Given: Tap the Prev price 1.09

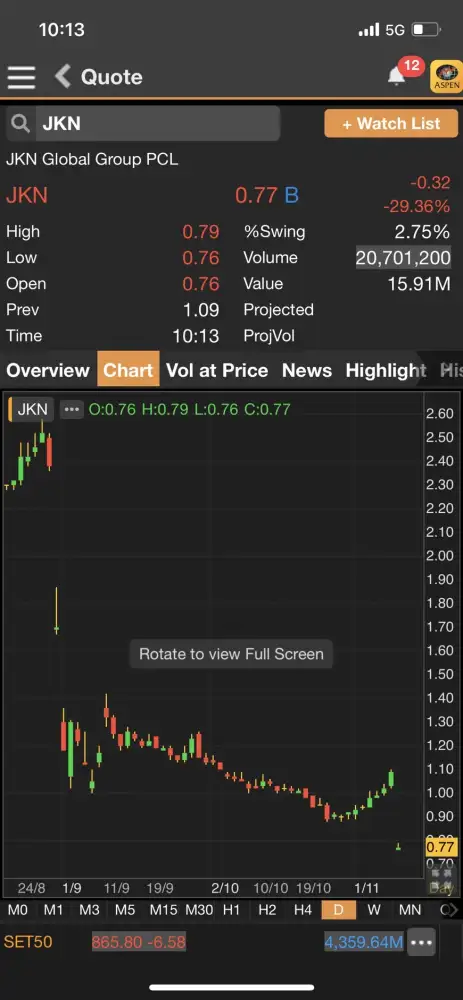Looking at the screenshot, I should pyautogui.click(x=201, y=310).
